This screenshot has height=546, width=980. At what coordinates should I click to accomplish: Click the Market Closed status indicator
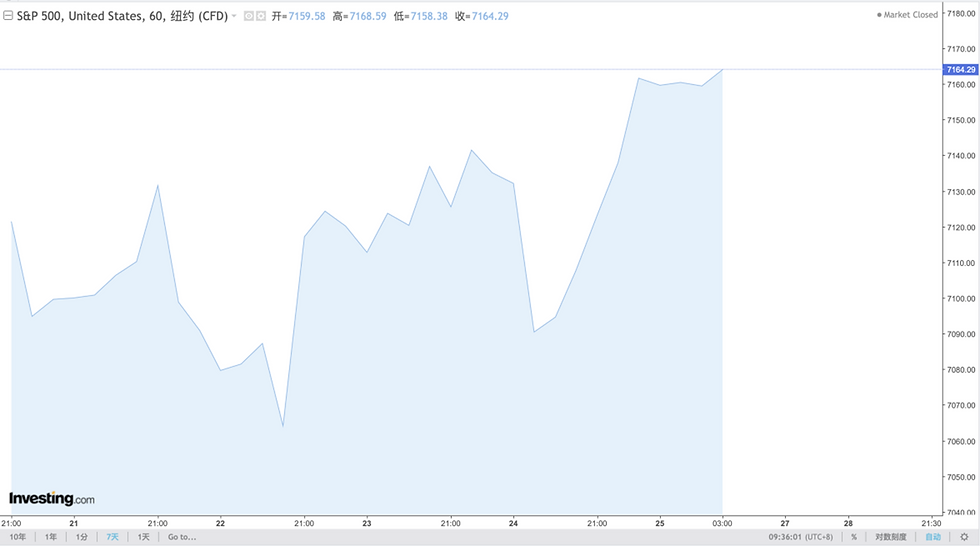908,15
